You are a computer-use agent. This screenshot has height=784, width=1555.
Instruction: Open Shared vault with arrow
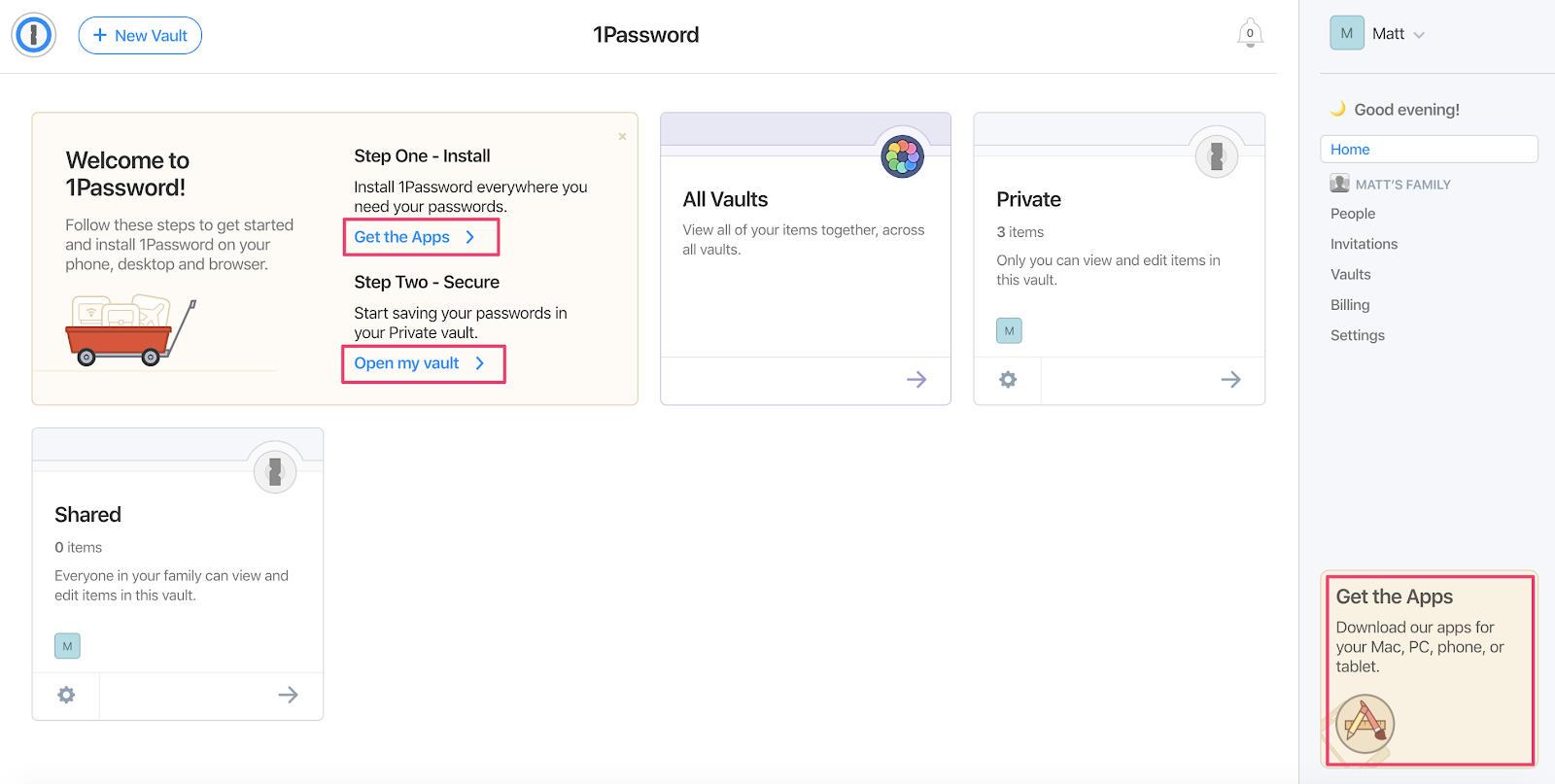click(288, 695)
